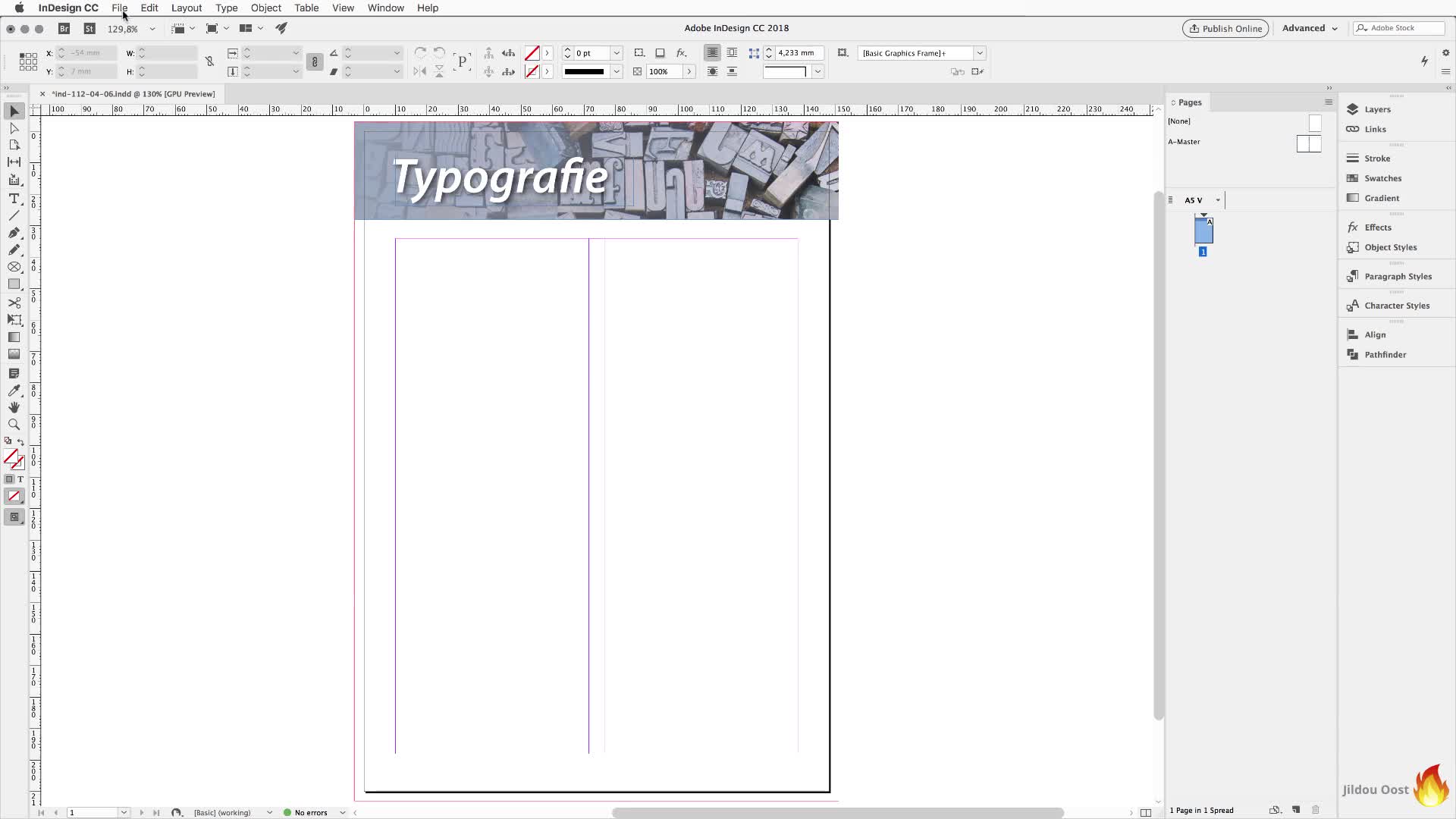Select the Selection tool arrow

14,111
